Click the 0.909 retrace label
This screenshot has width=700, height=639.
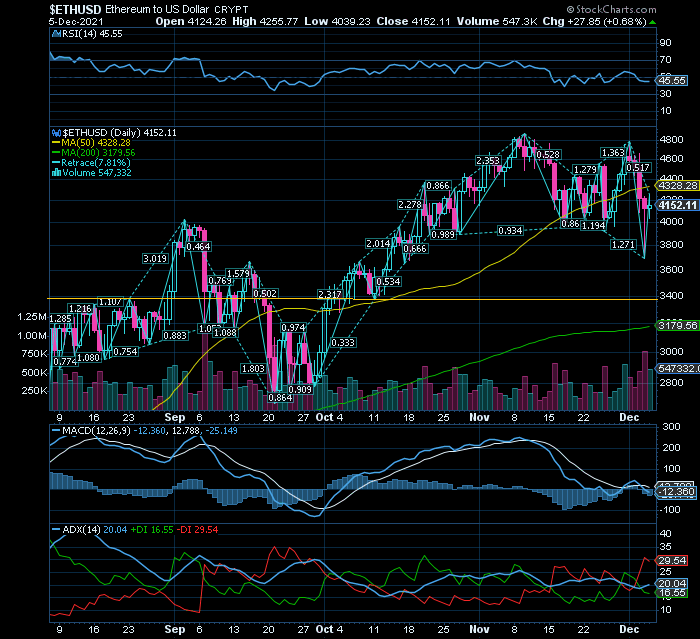[x=300, y=389]
